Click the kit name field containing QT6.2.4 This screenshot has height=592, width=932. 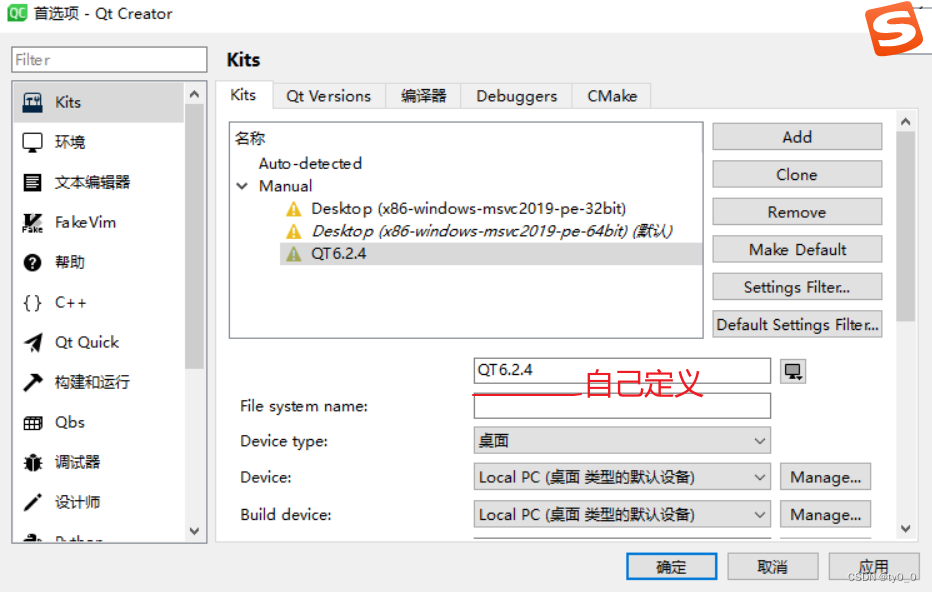pos(622,371)
